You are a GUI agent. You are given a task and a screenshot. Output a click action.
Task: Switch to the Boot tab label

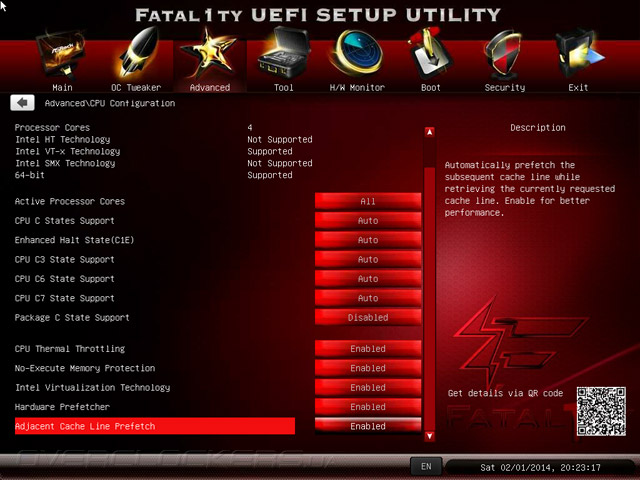[431, 87]
